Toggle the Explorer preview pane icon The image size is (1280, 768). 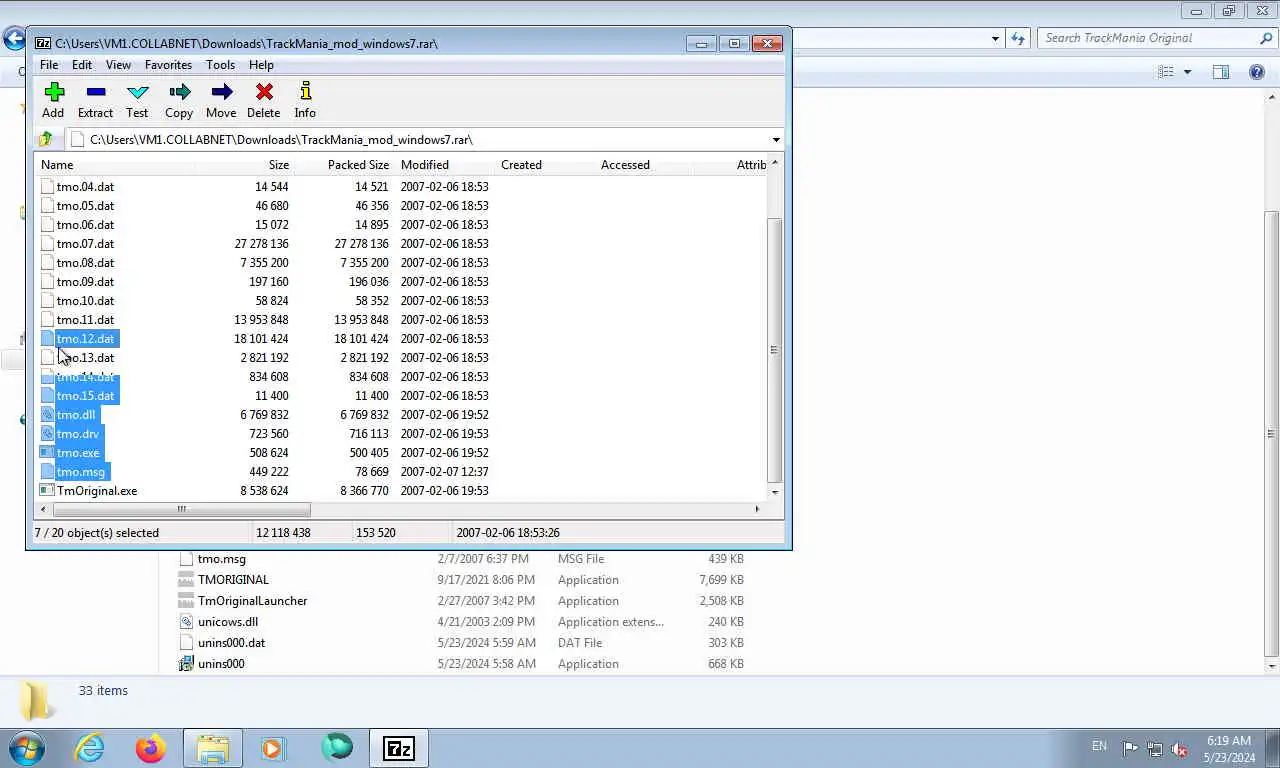[x=1221, y=72]
